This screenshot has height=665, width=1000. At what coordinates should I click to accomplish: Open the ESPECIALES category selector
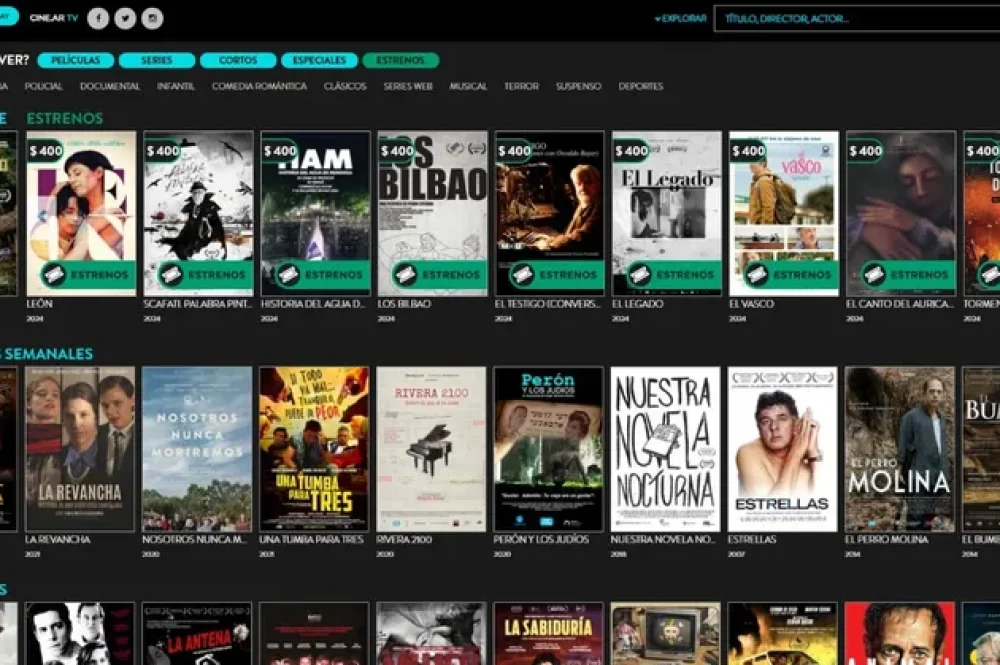[318, 60]
